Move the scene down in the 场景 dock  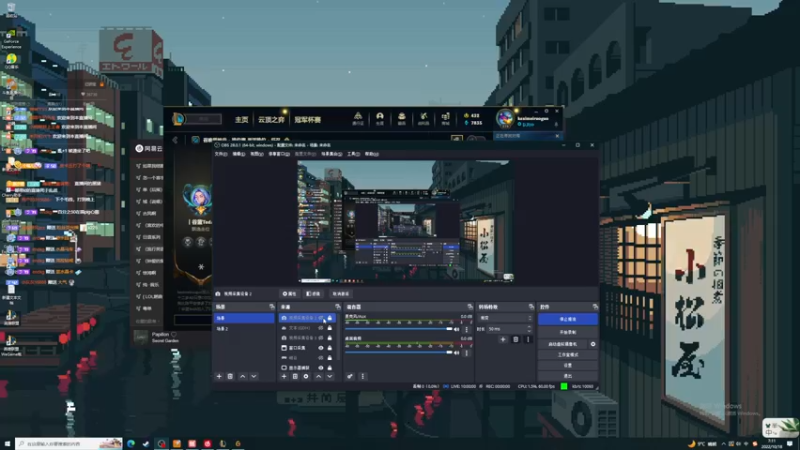tap(254, 377)
